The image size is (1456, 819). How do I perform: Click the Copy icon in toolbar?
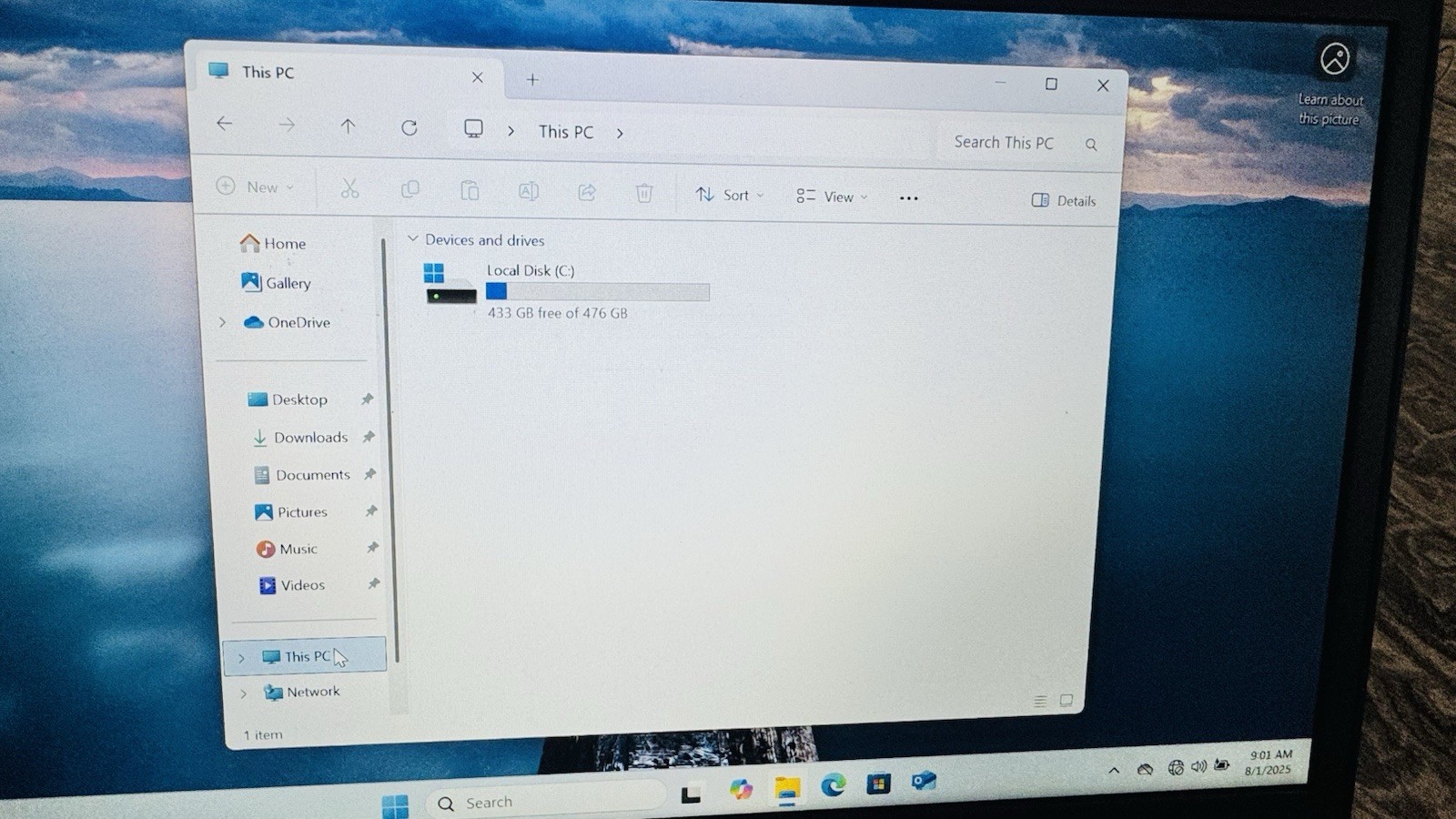click(x=410, y=189)
